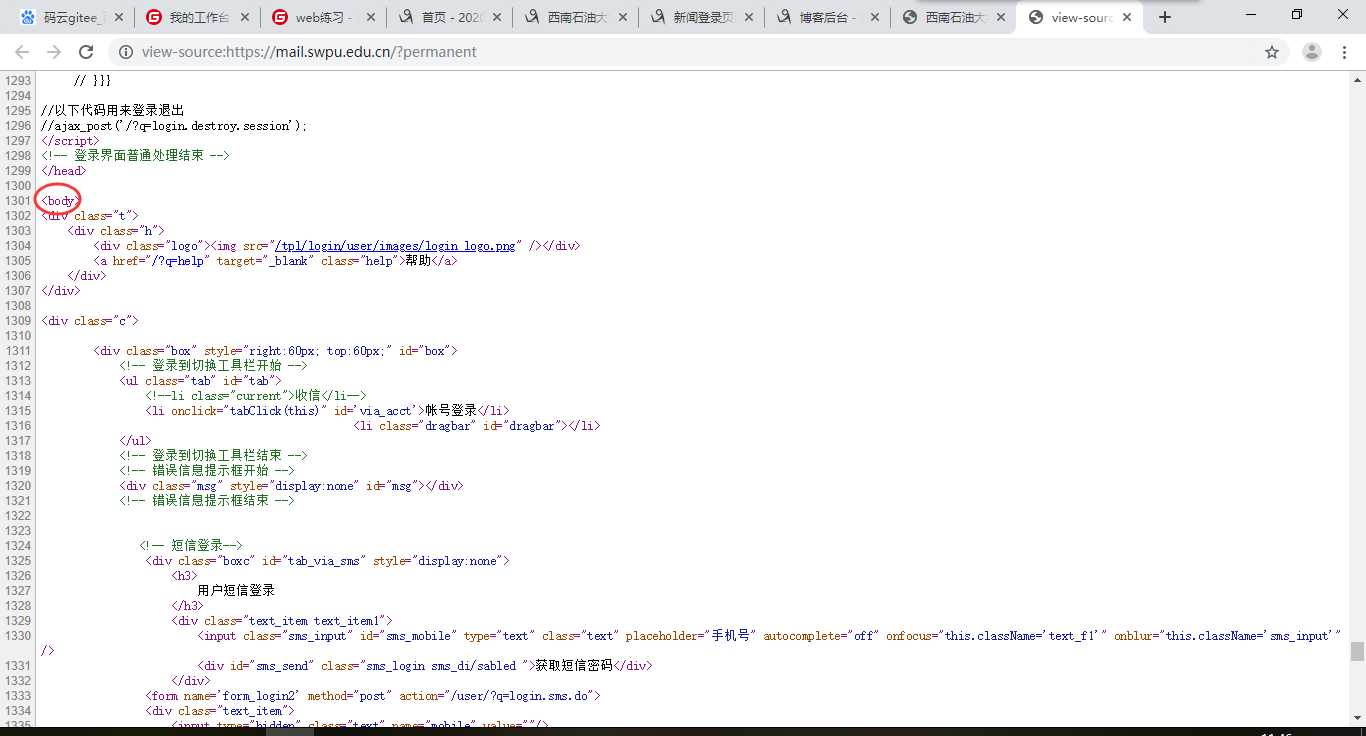This screenshot has height=736, width=1366.
Task: Click the div class="box" id="box" line
Action: point(276,351)
